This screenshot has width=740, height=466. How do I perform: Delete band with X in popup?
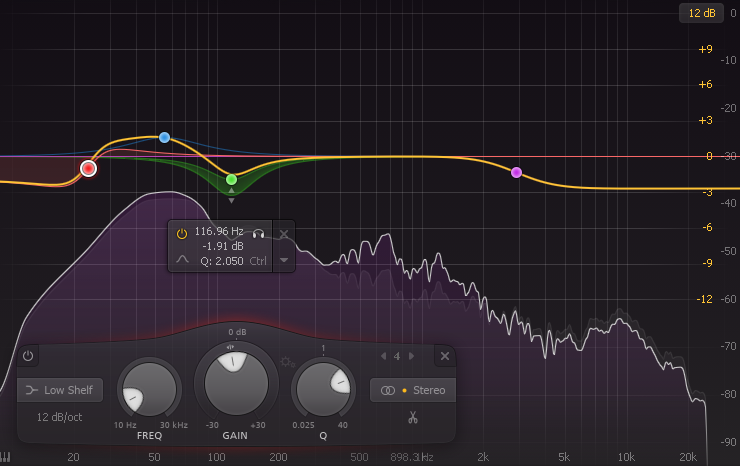(x=284, y=234)
